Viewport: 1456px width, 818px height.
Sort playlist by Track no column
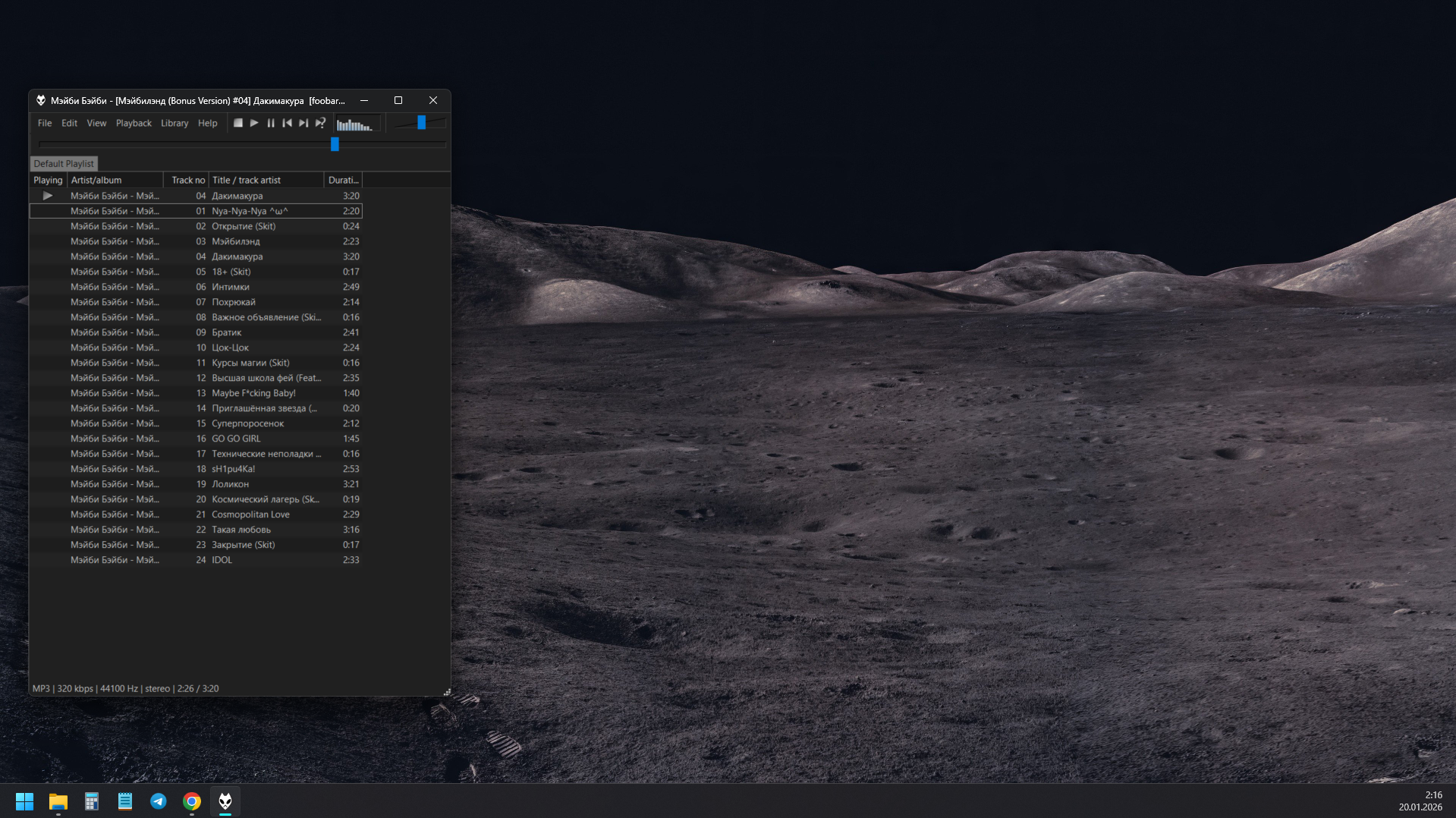click(187, 181)
